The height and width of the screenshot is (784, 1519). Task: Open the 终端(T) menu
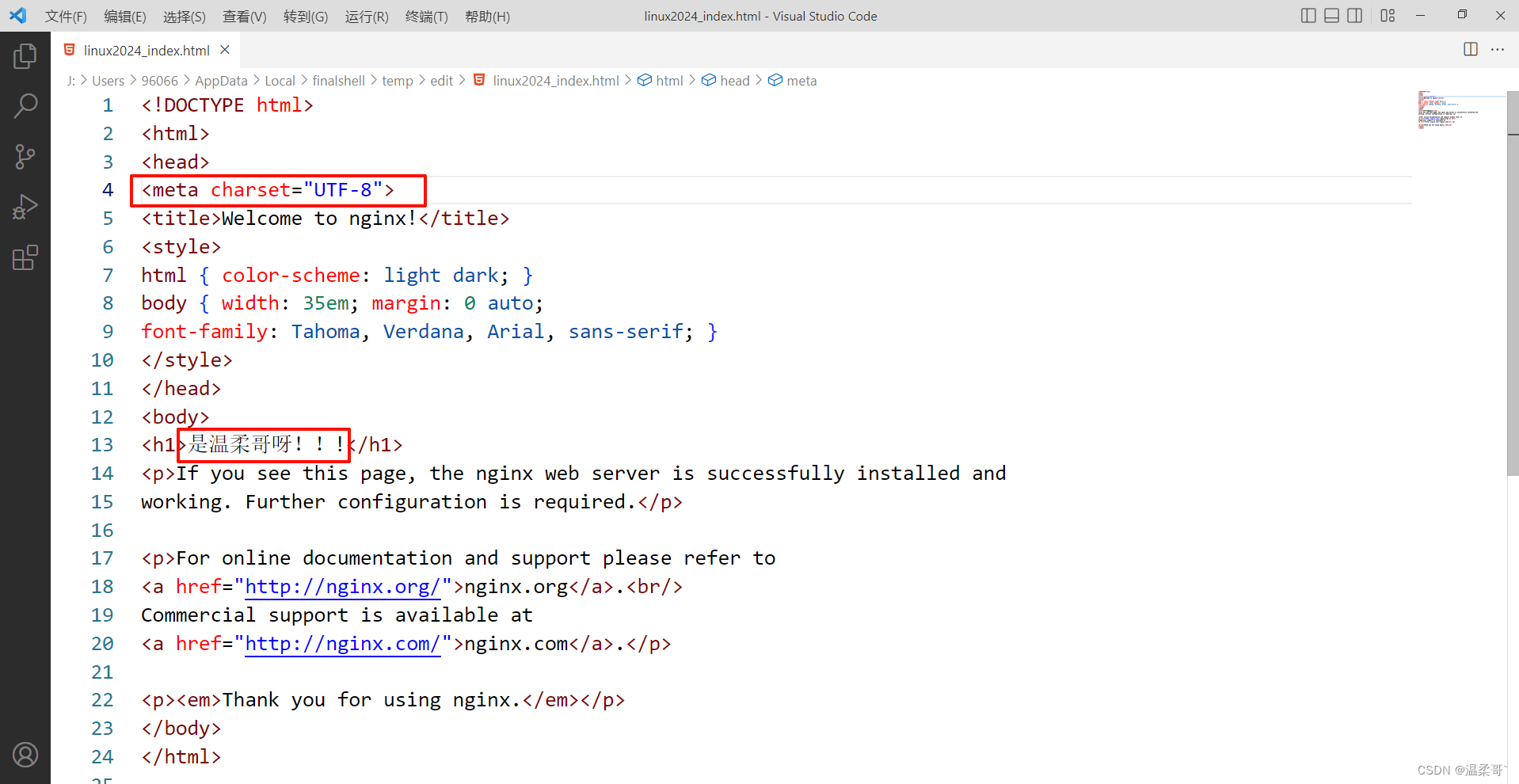[x=427, y=16]
